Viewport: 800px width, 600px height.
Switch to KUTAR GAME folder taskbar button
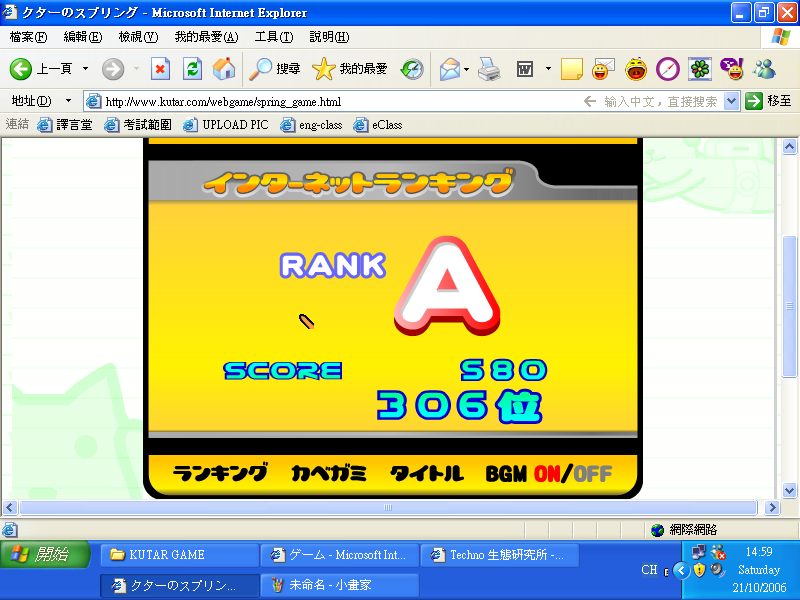tap(180, 555)
